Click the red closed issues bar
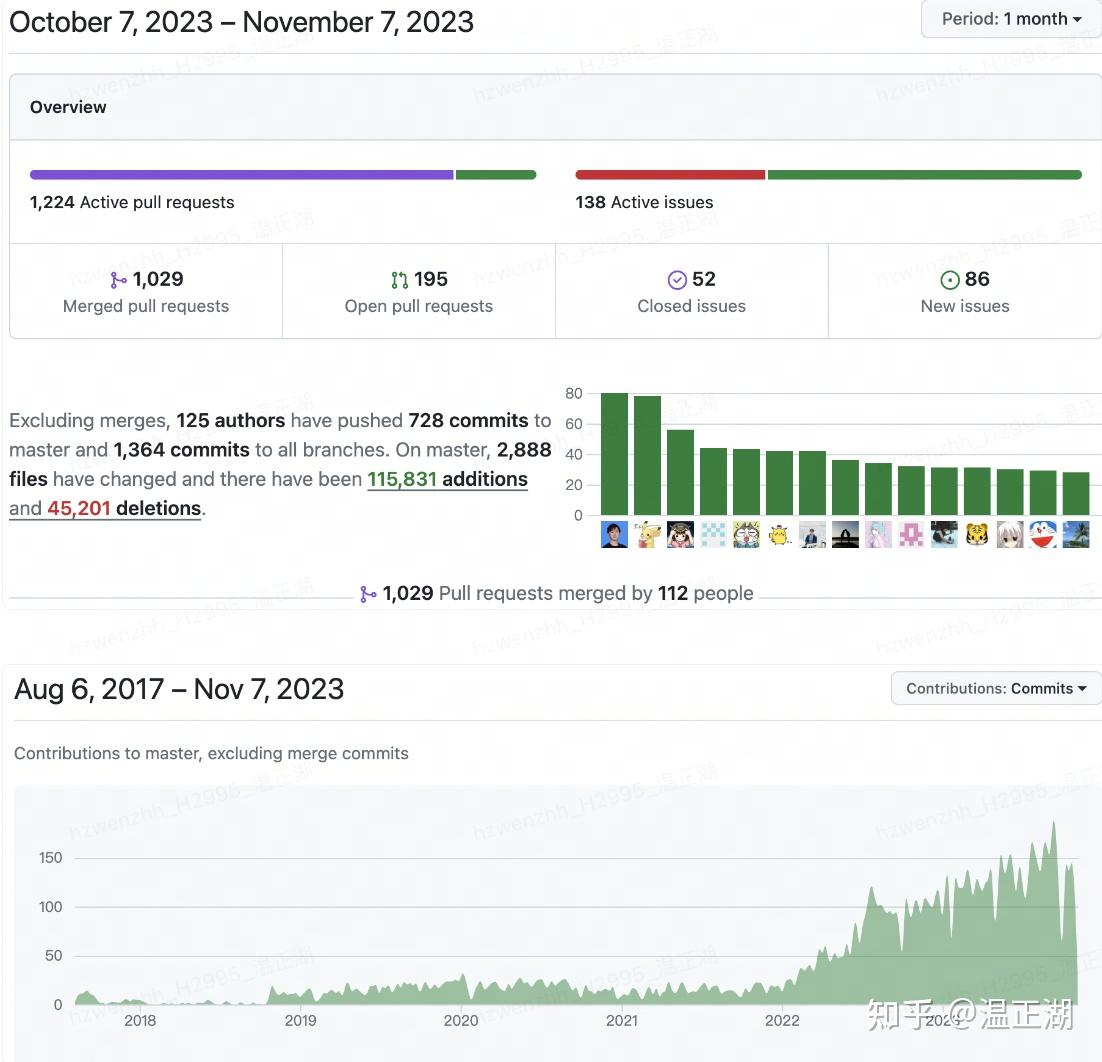The width and height of the screenshot is (1102, 1062). click(x=670, y=174)
